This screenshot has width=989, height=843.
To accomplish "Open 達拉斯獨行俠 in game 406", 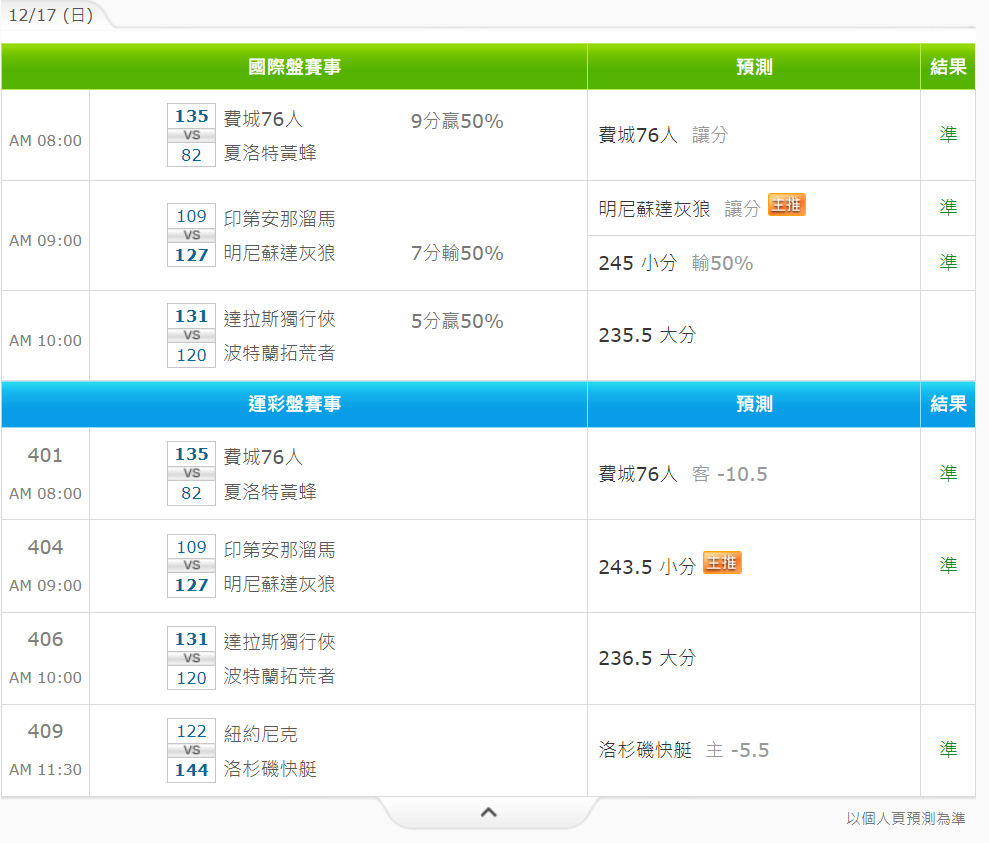I will pyautogui.click(x=279, y=642).
